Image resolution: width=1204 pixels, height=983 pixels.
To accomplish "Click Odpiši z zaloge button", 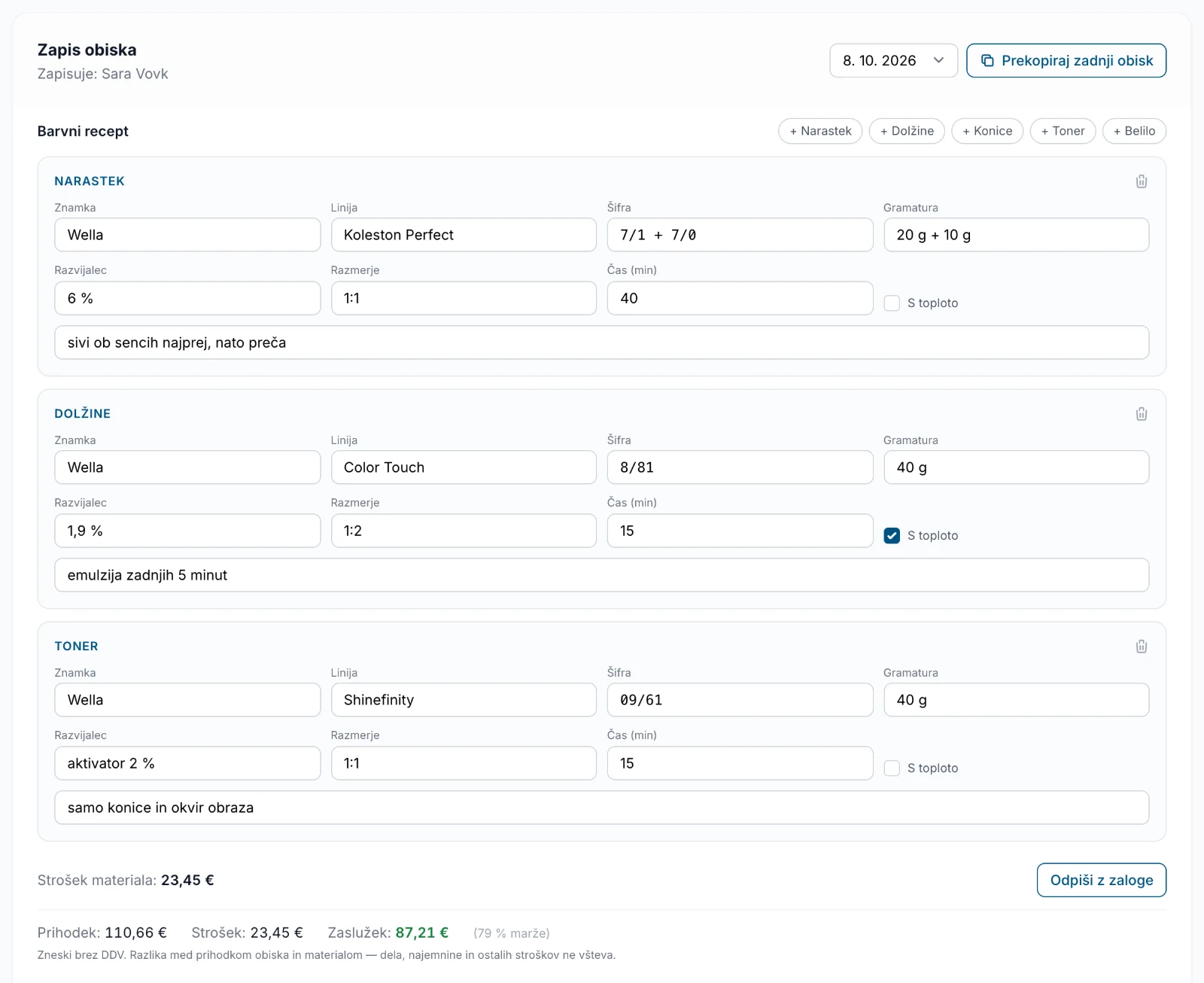I will pyautogui.click(x=1102, y=881).
